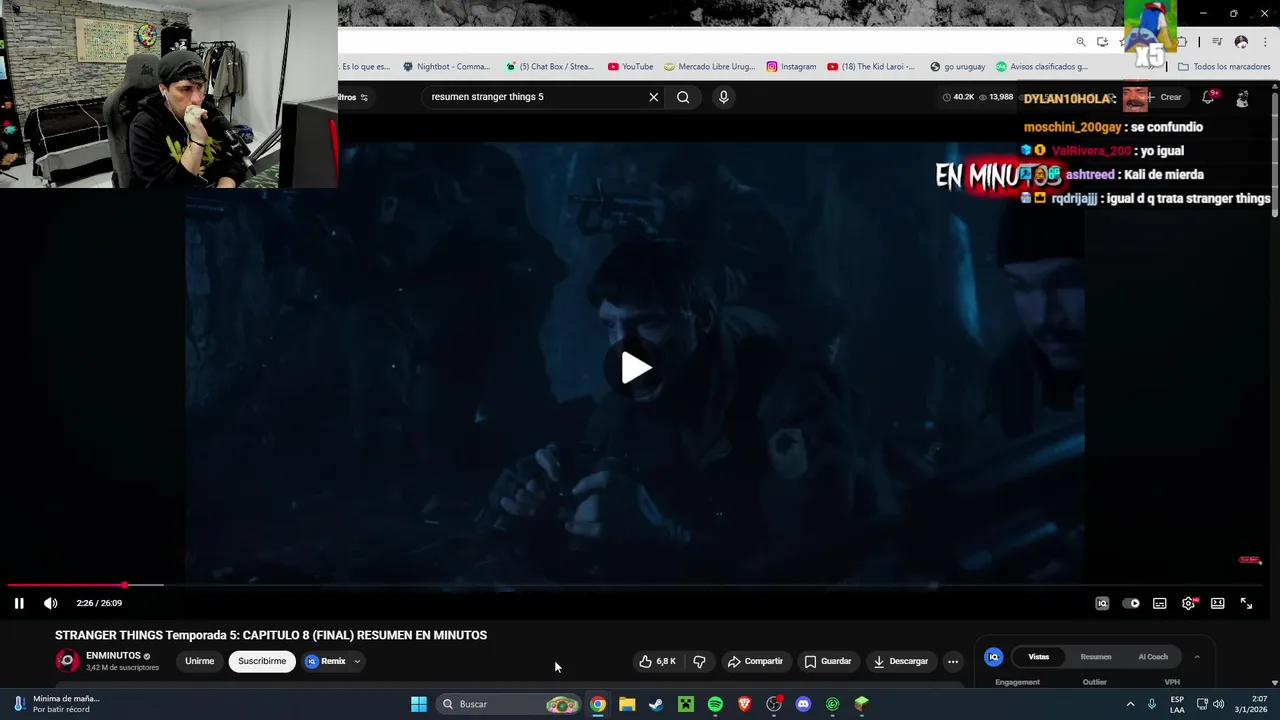Click the Suscribirme button
The image size is (1280, 720).
click(262, 661)
